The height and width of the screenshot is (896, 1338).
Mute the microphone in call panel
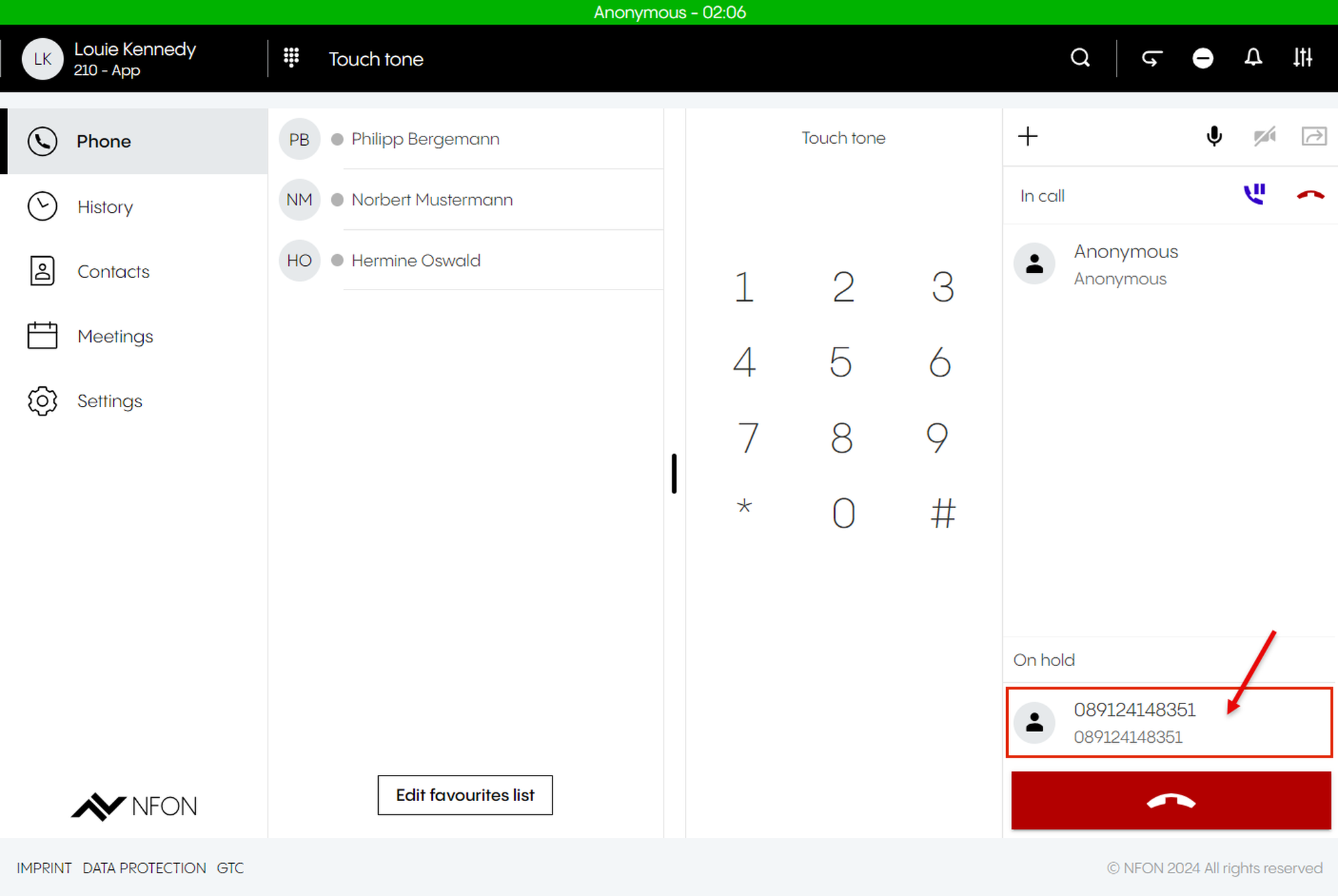coord(1214,136)
